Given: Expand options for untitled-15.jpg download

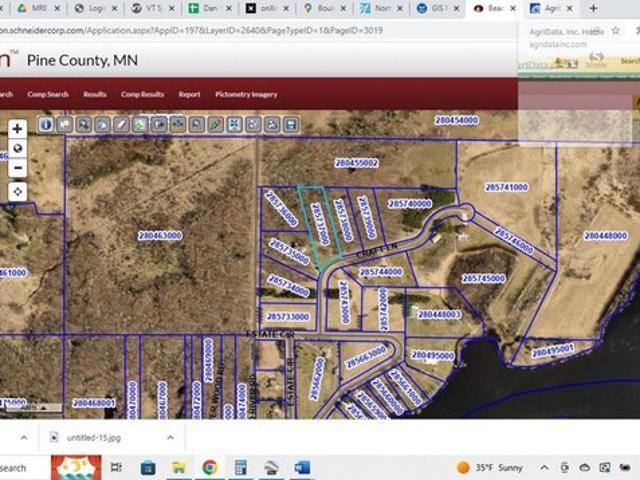Looking at the screenshot, I should (x=170, y=437).
